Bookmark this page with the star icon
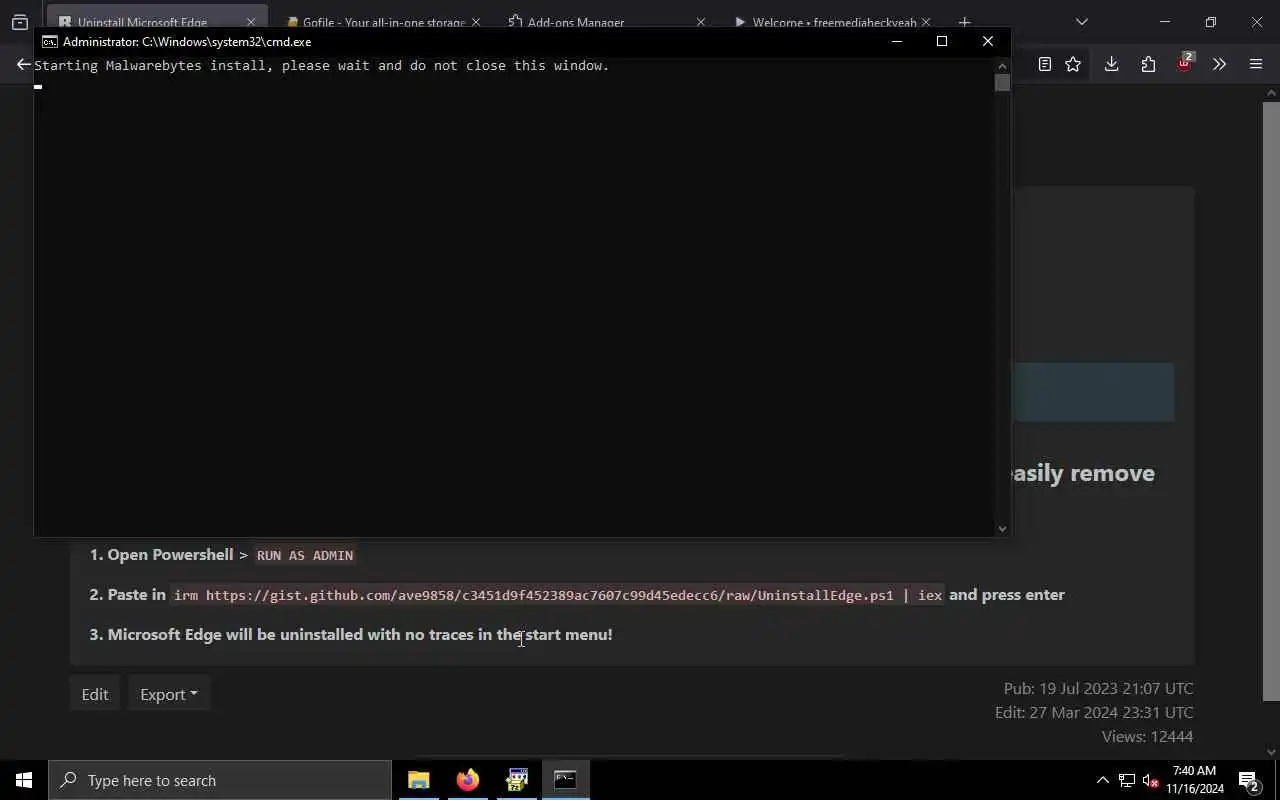Screen dimensions: 1280x800 (1073, 64)
